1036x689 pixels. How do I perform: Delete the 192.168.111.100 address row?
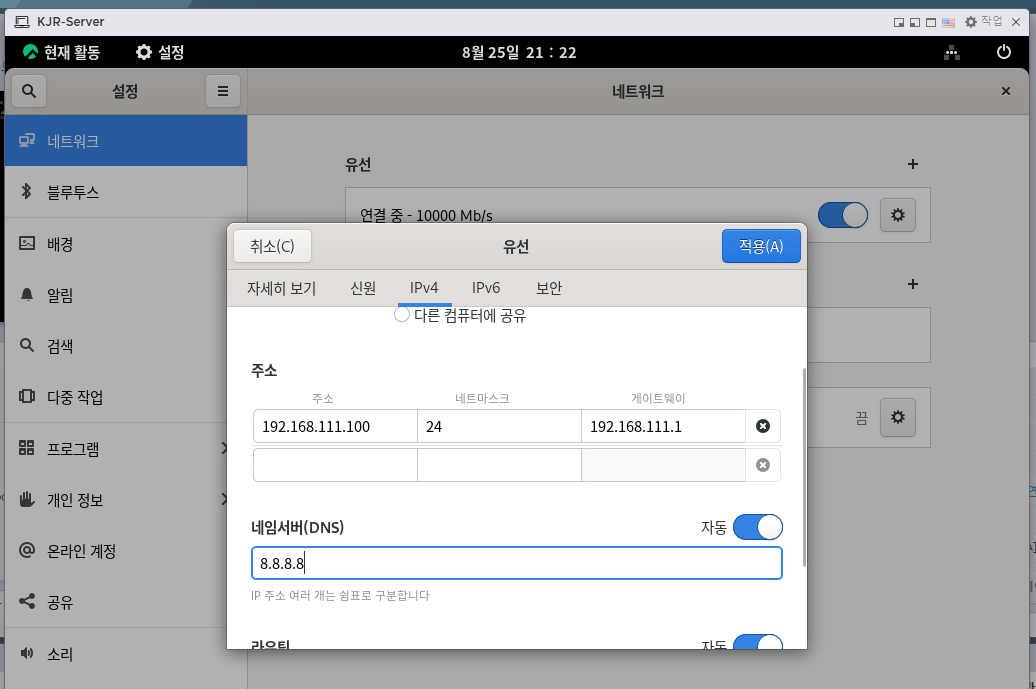762,426
